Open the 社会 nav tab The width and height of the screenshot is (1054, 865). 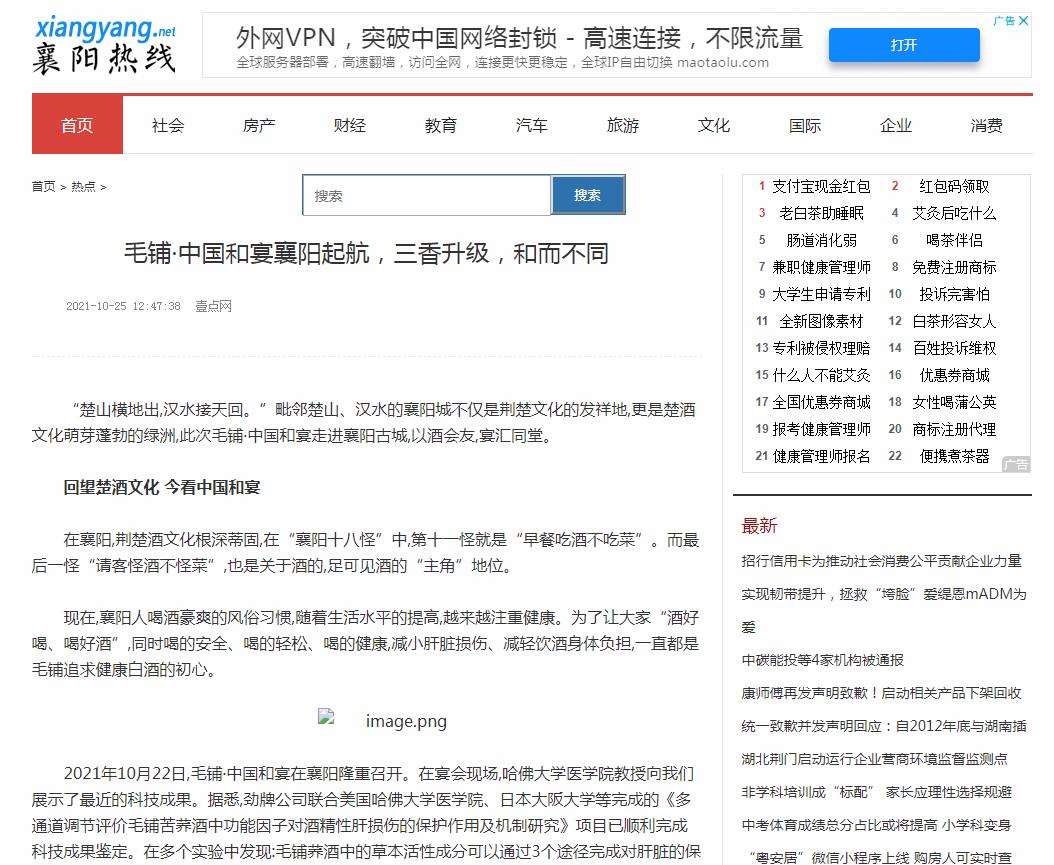[168, 125]
